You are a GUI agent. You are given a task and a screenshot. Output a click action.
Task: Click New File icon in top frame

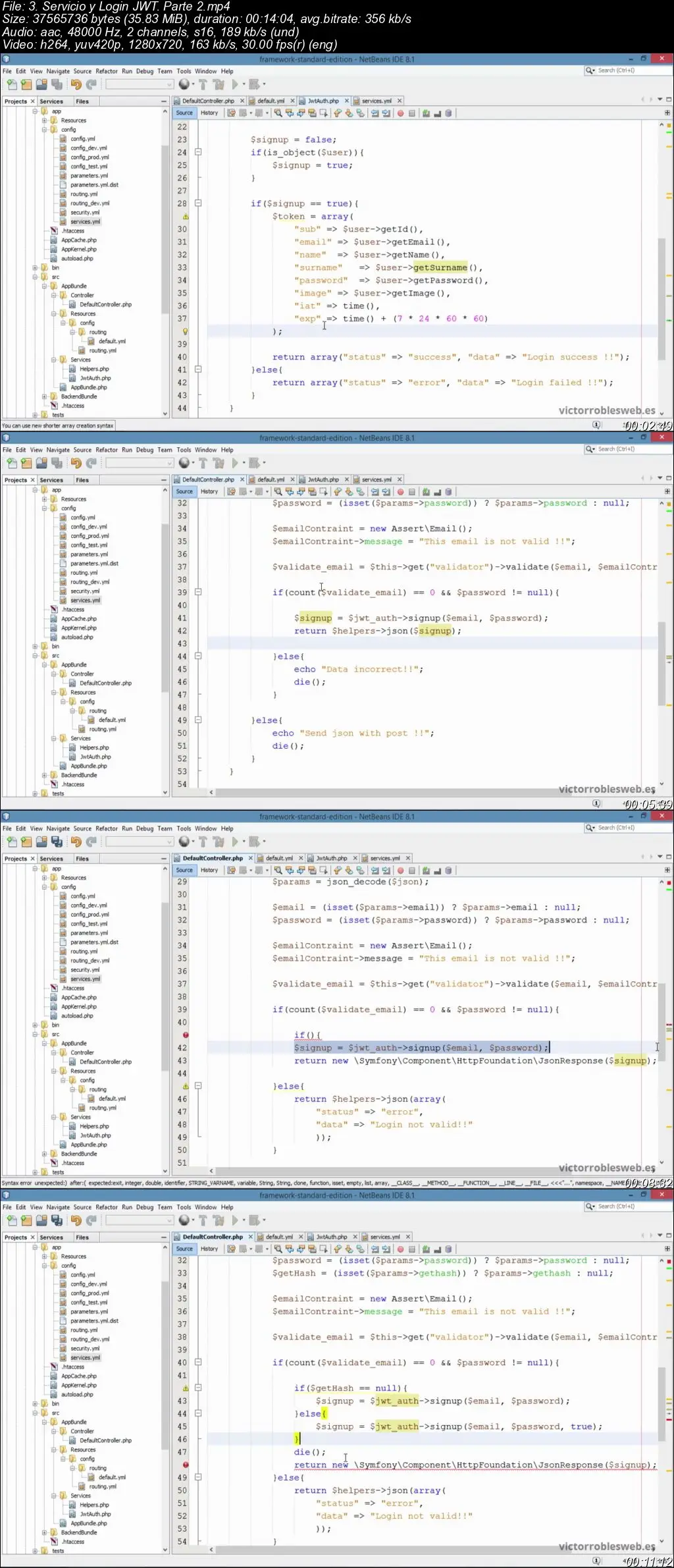[x=11, y=84]
